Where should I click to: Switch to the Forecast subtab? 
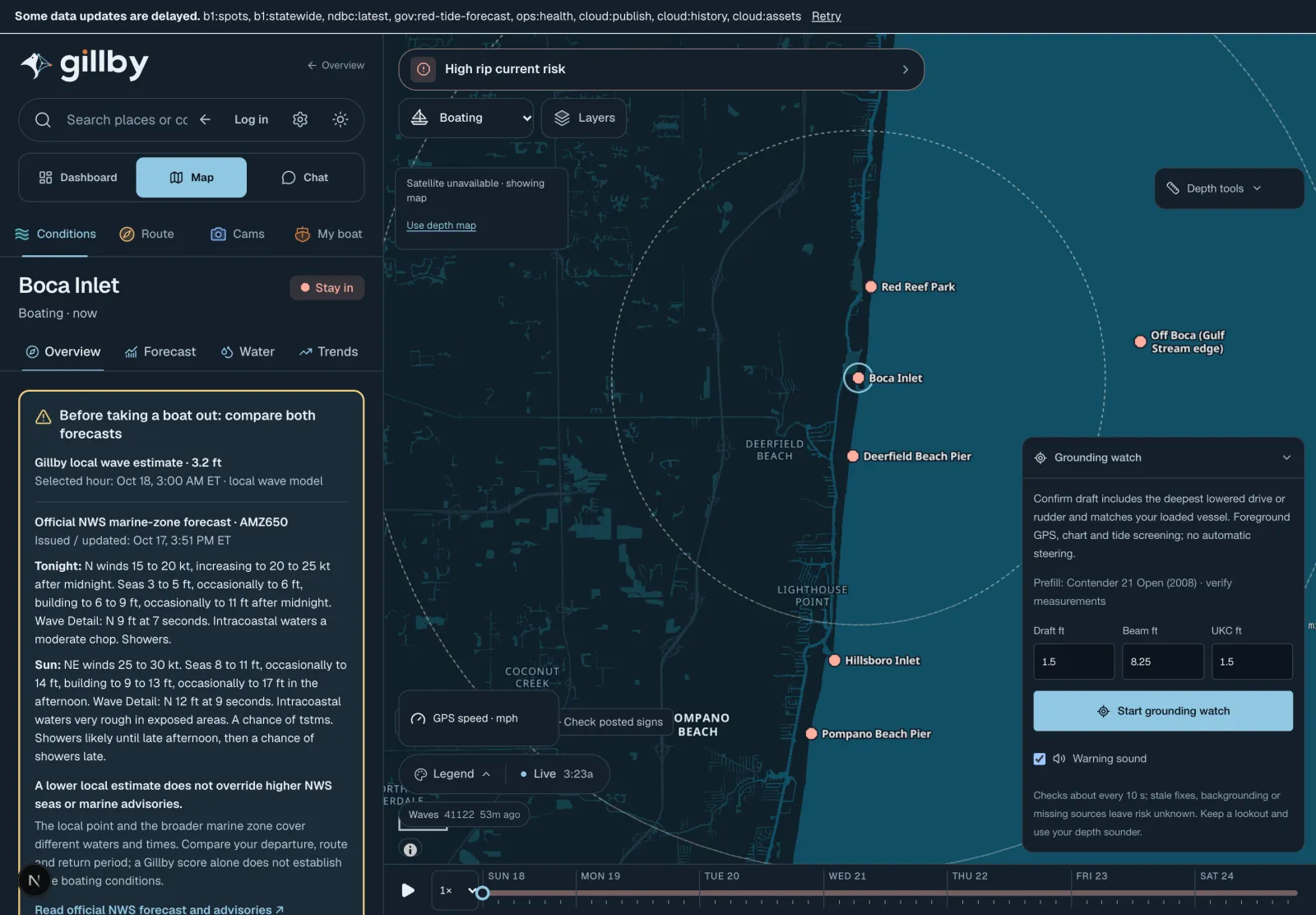[x=160, y=351]
